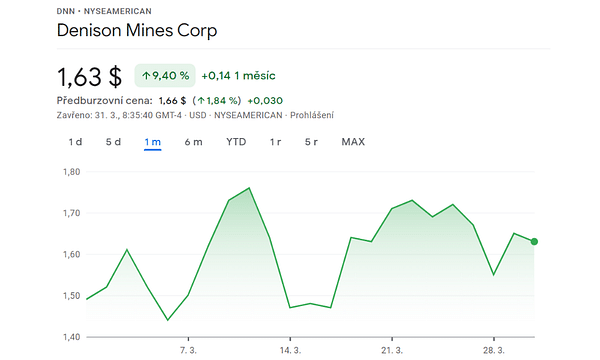Show the 1 r chart range

click(275, 142)
